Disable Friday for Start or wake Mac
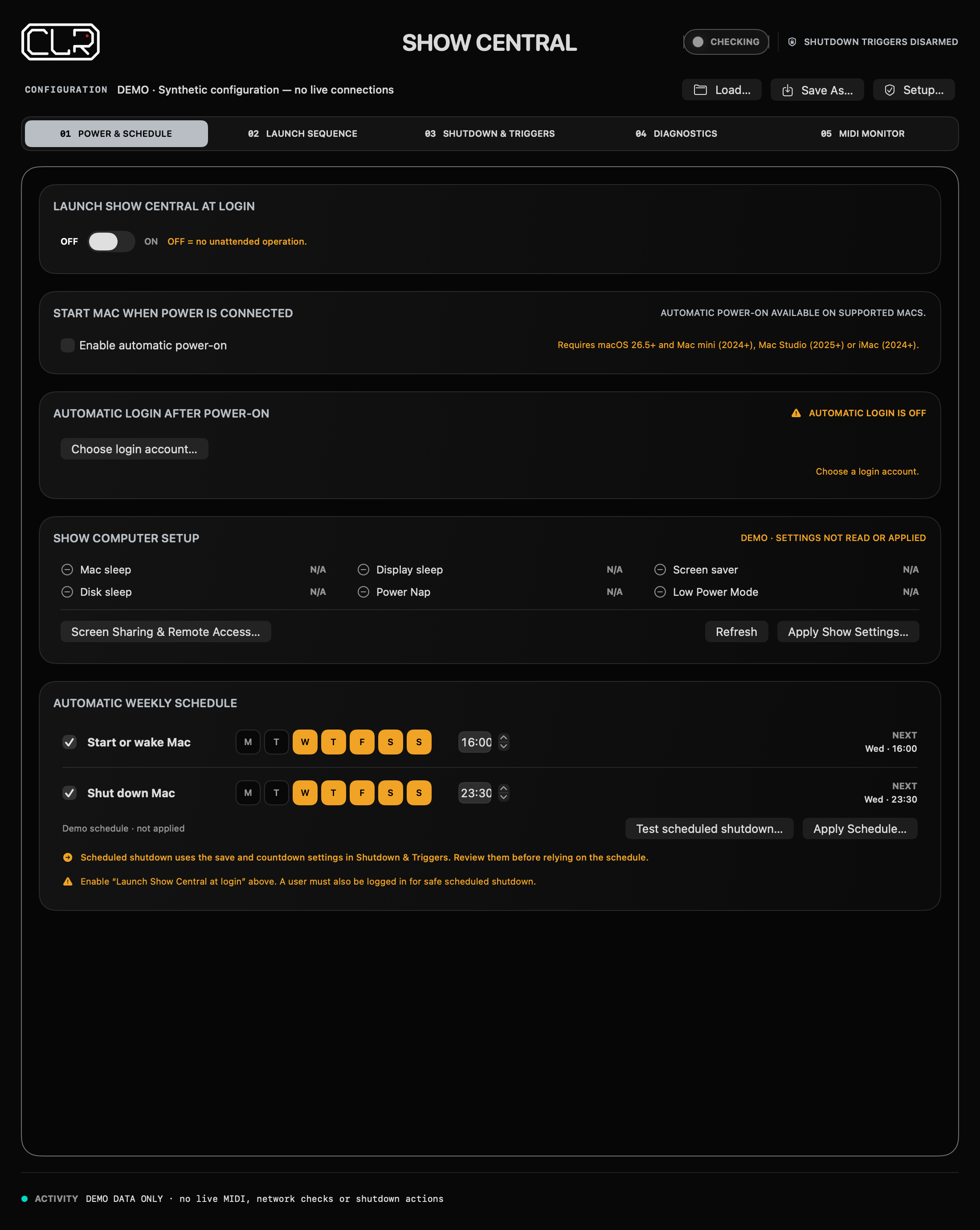This screenshot has height=1230, width=980. click(x=362, y=742)
